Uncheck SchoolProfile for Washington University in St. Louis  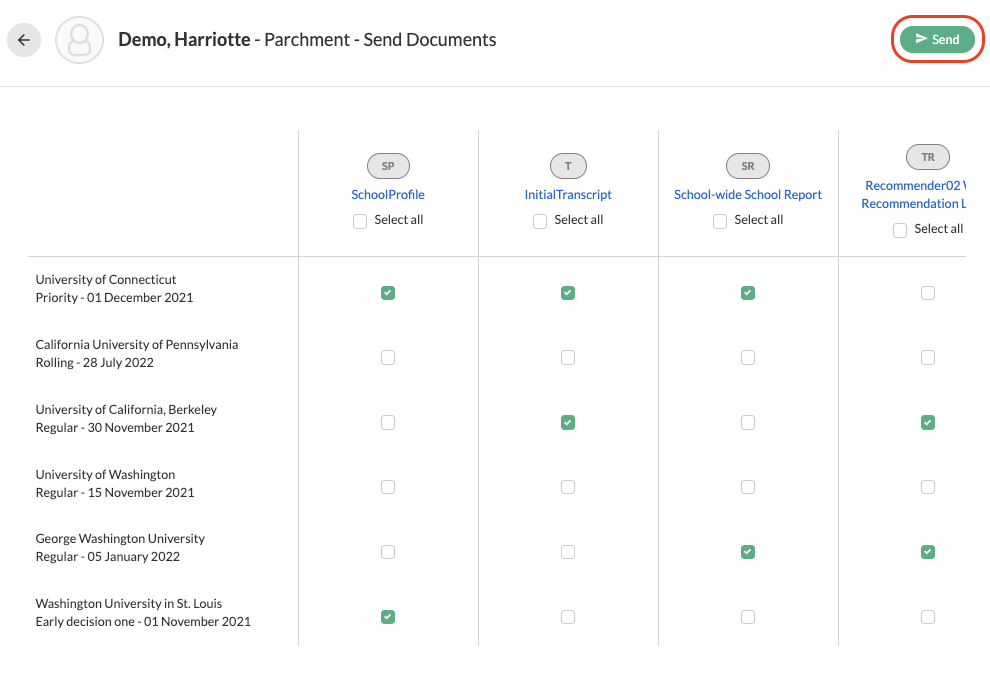point(388,617)
